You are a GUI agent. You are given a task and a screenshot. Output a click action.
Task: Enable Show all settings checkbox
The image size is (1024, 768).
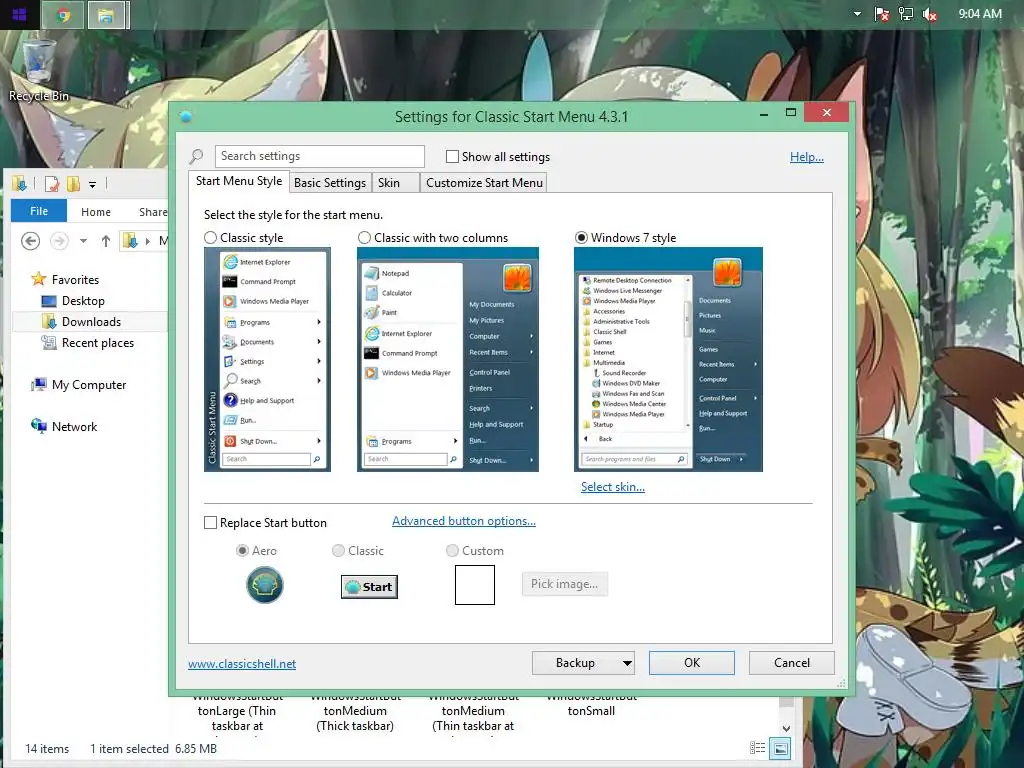pyautogui.click(x=452, y=157)
